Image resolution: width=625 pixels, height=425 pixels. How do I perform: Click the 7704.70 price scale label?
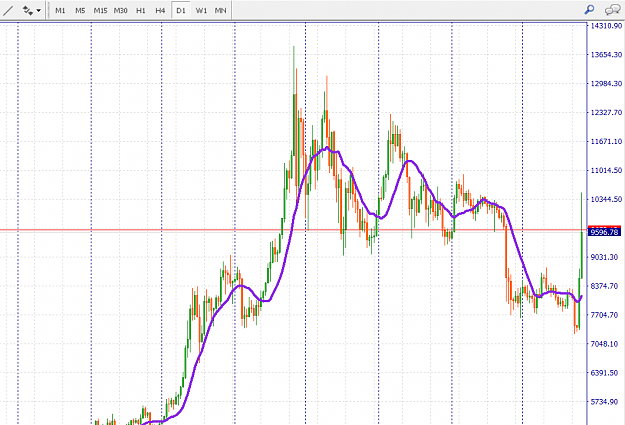coord(604,315)
